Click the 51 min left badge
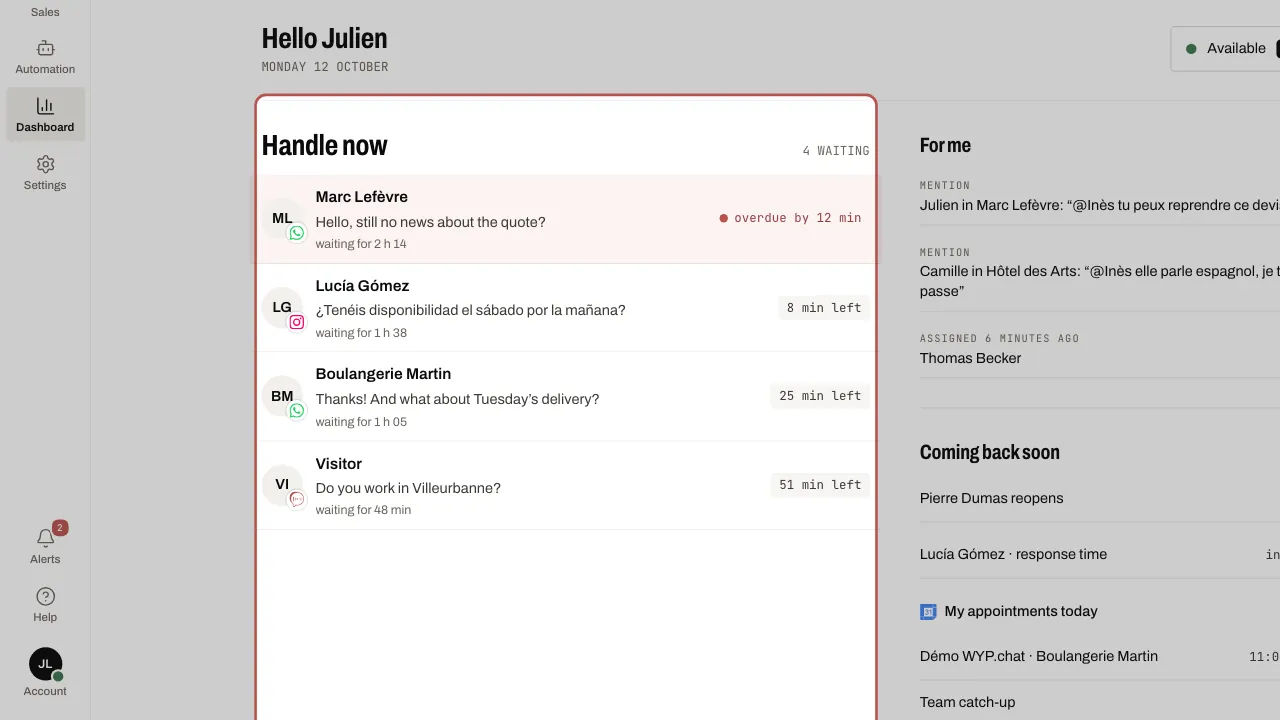1280x720 pixels. click(820, 485)
